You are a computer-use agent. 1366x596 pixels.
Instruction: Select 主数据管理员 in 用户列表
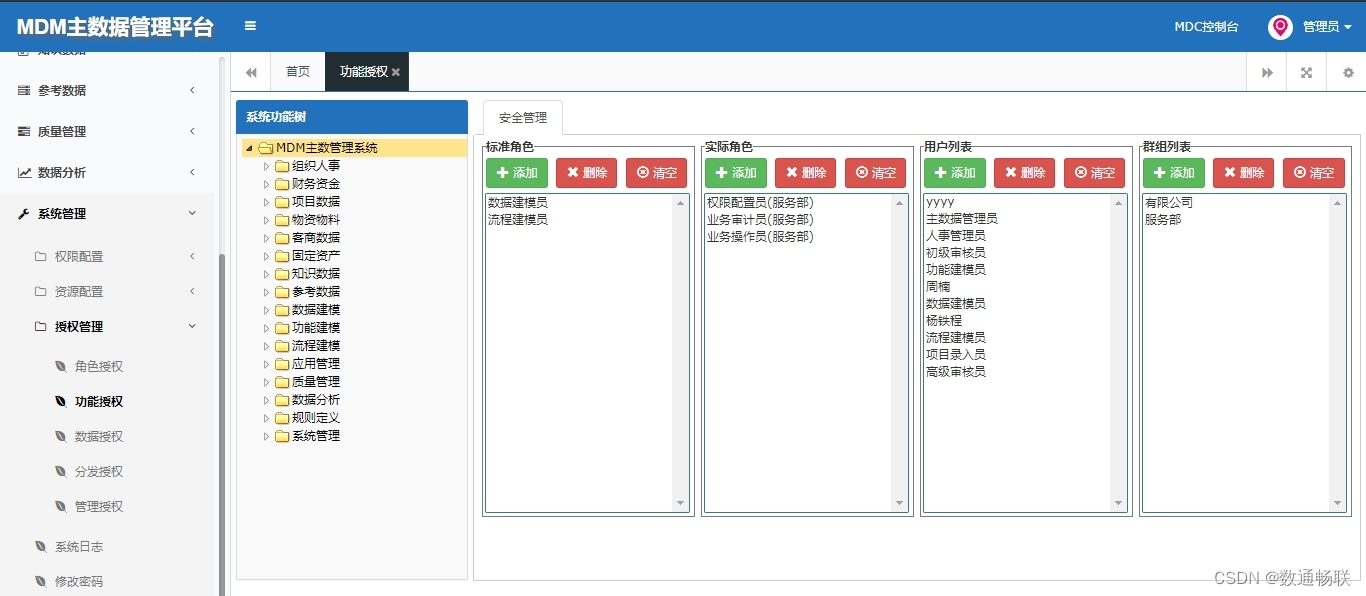coord(962,218)
